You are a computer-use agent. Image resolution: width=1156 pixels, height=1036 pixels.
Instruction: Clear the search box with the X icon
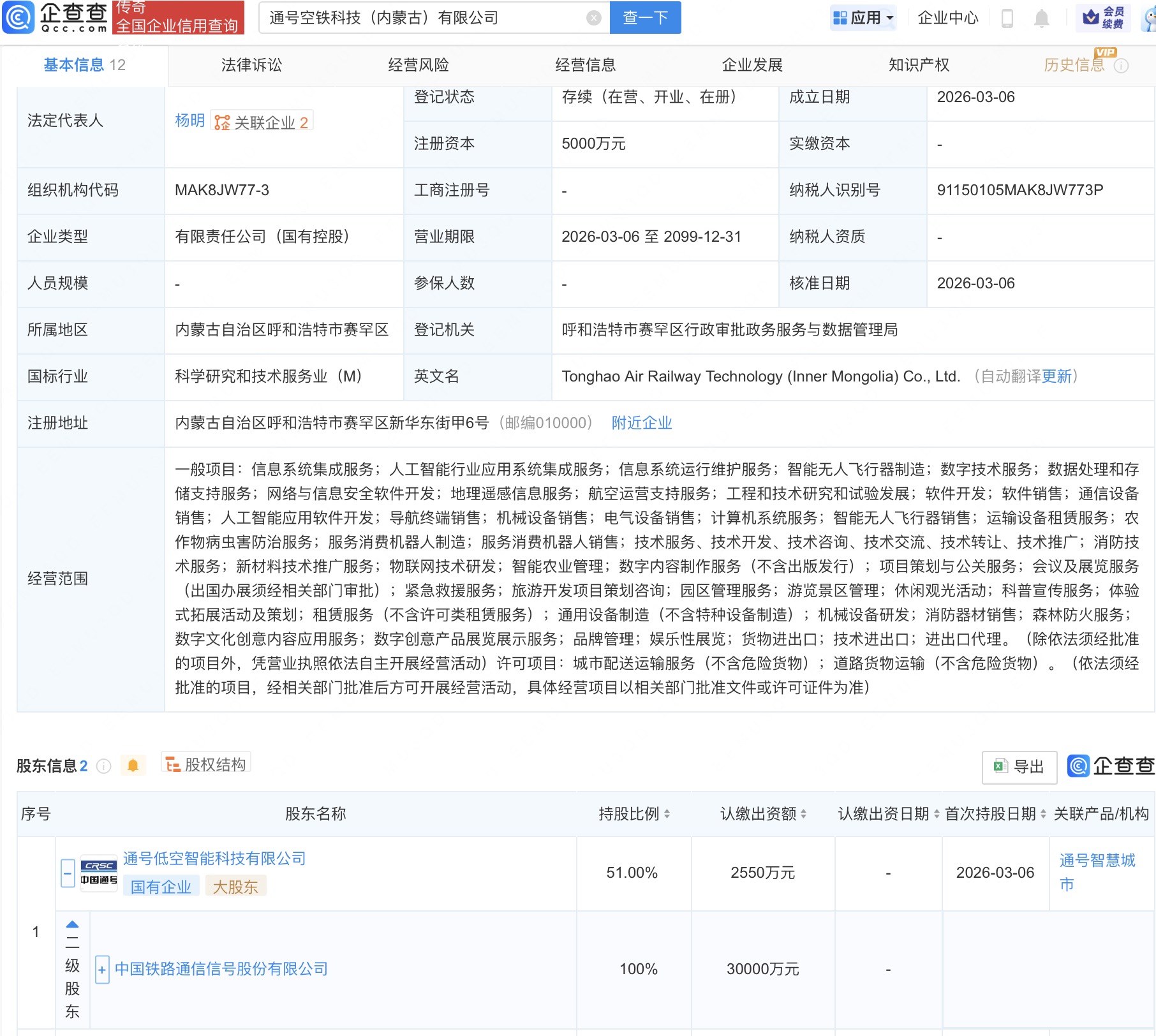pos(595,17)
